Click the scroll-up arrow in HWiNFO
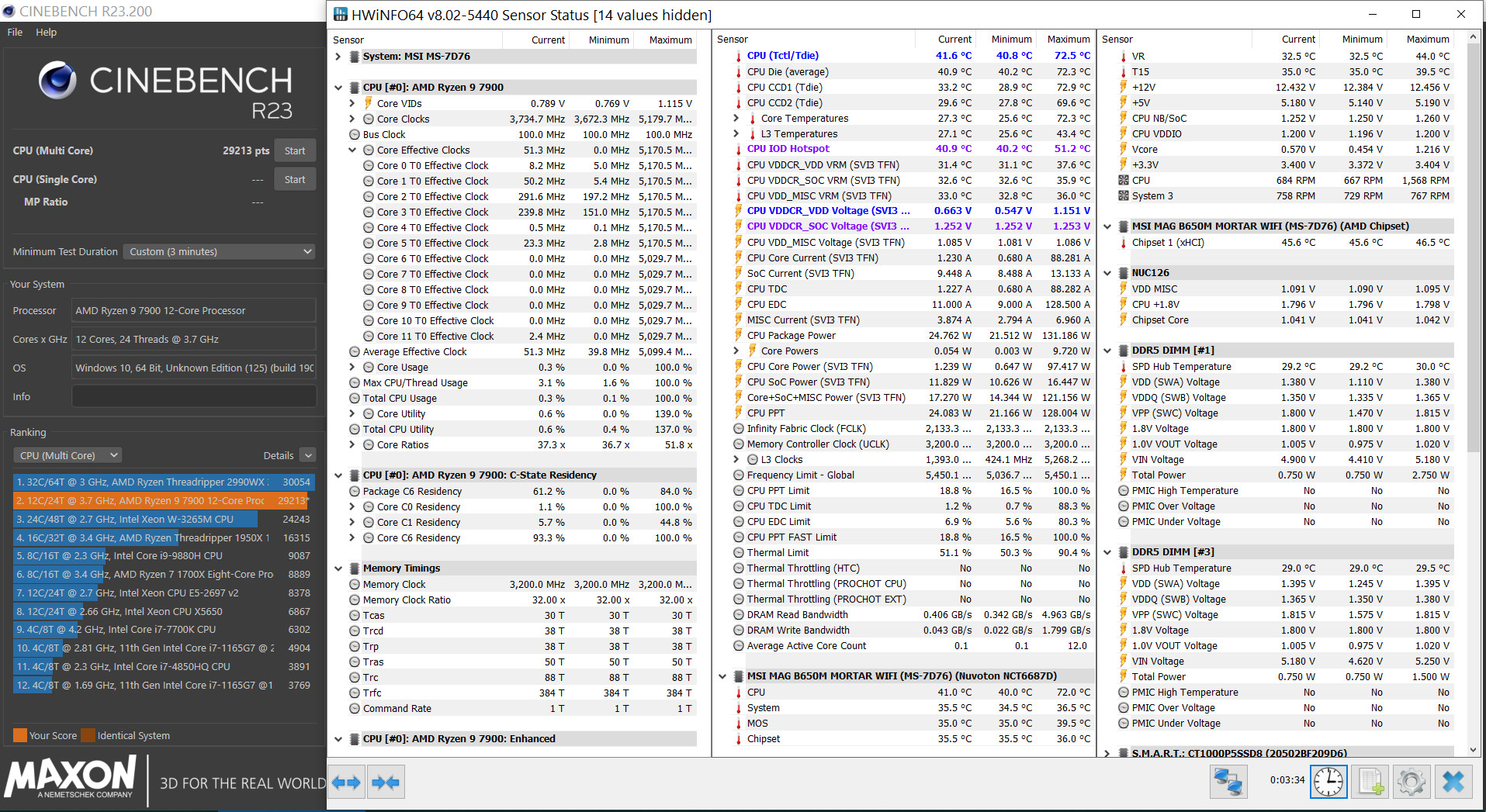Screen dimensions: 1486x812 (1473, 36)
